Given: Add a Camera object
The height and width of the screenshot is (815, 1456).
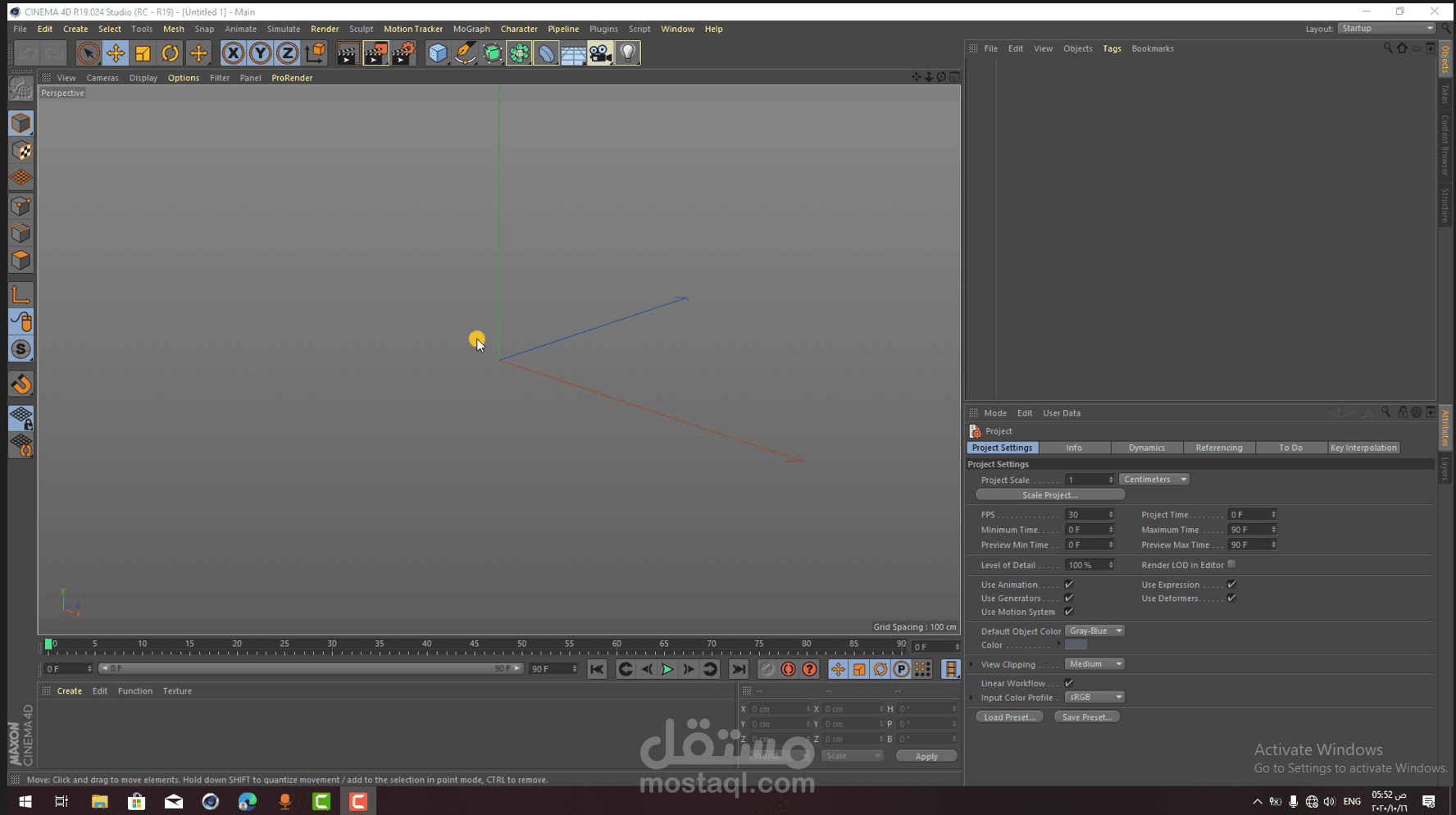Looking at the screenshot, I should click(600, 53).
